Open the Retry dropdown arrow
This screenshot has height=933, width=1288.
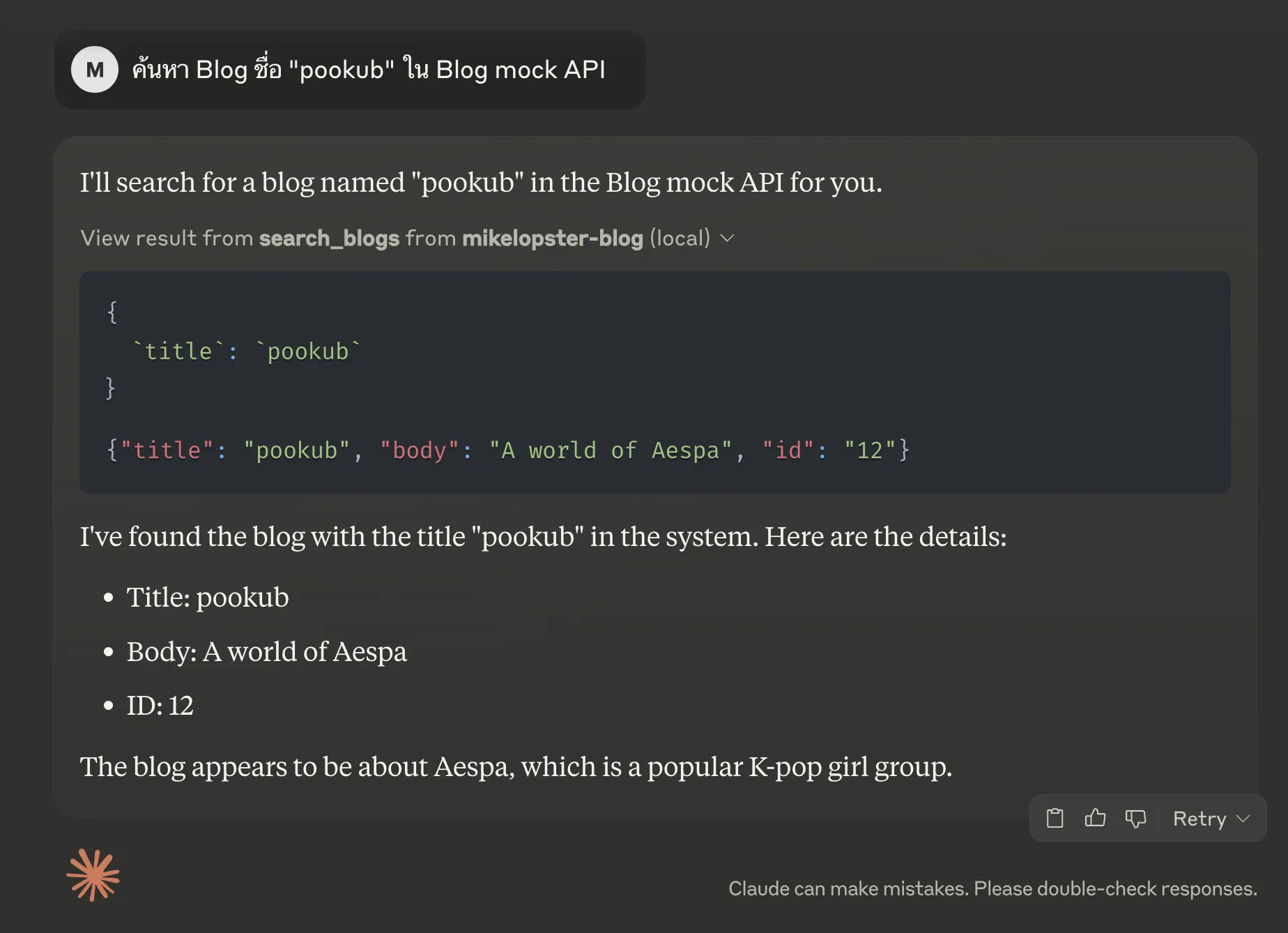click(x=1243, y=818)
